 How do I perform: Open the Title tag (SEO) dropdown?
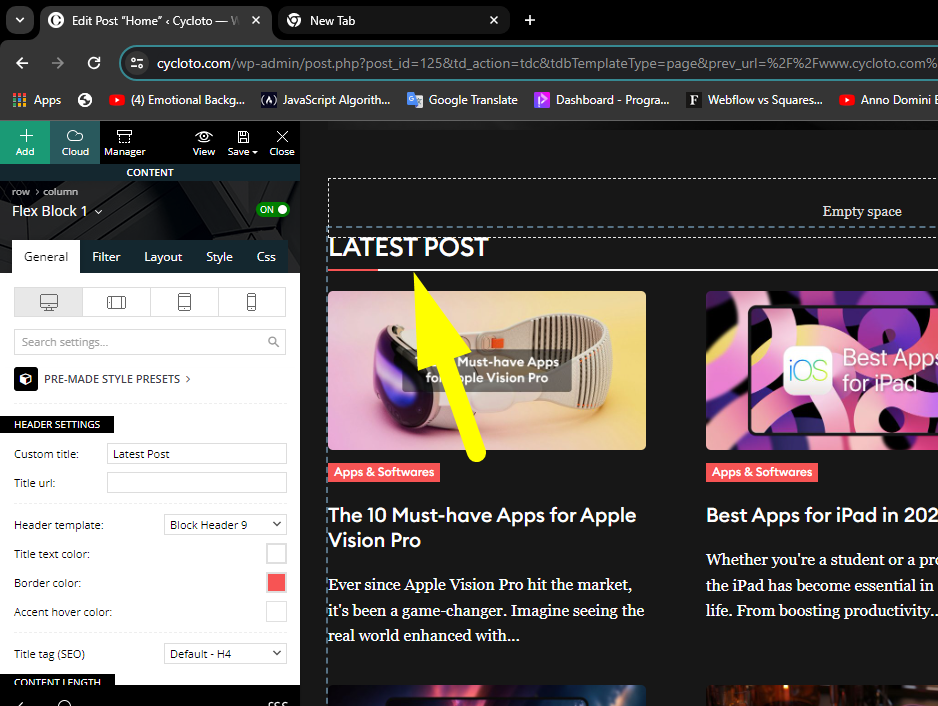(x=225, y=653)
